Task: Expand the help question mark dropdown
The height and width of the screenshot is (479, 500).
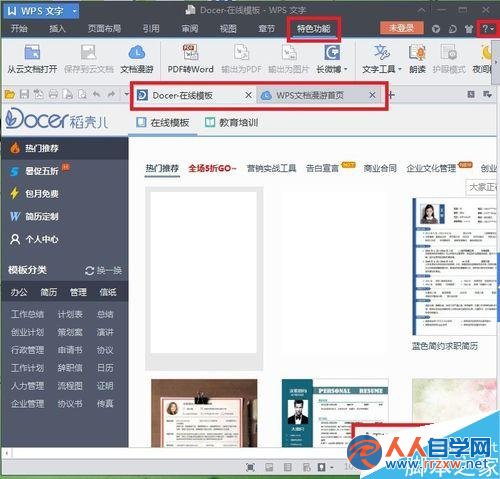Action: (x=492, y=29)
